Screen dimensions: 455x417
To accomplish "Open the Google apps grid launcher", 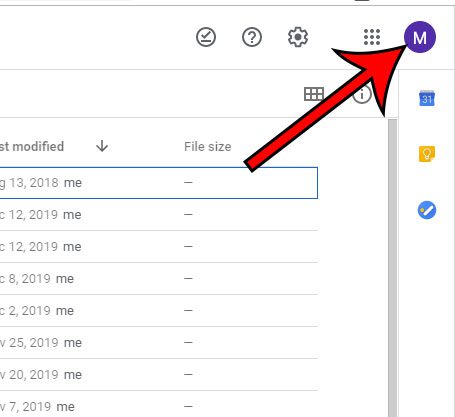I will tap(372, 37).
